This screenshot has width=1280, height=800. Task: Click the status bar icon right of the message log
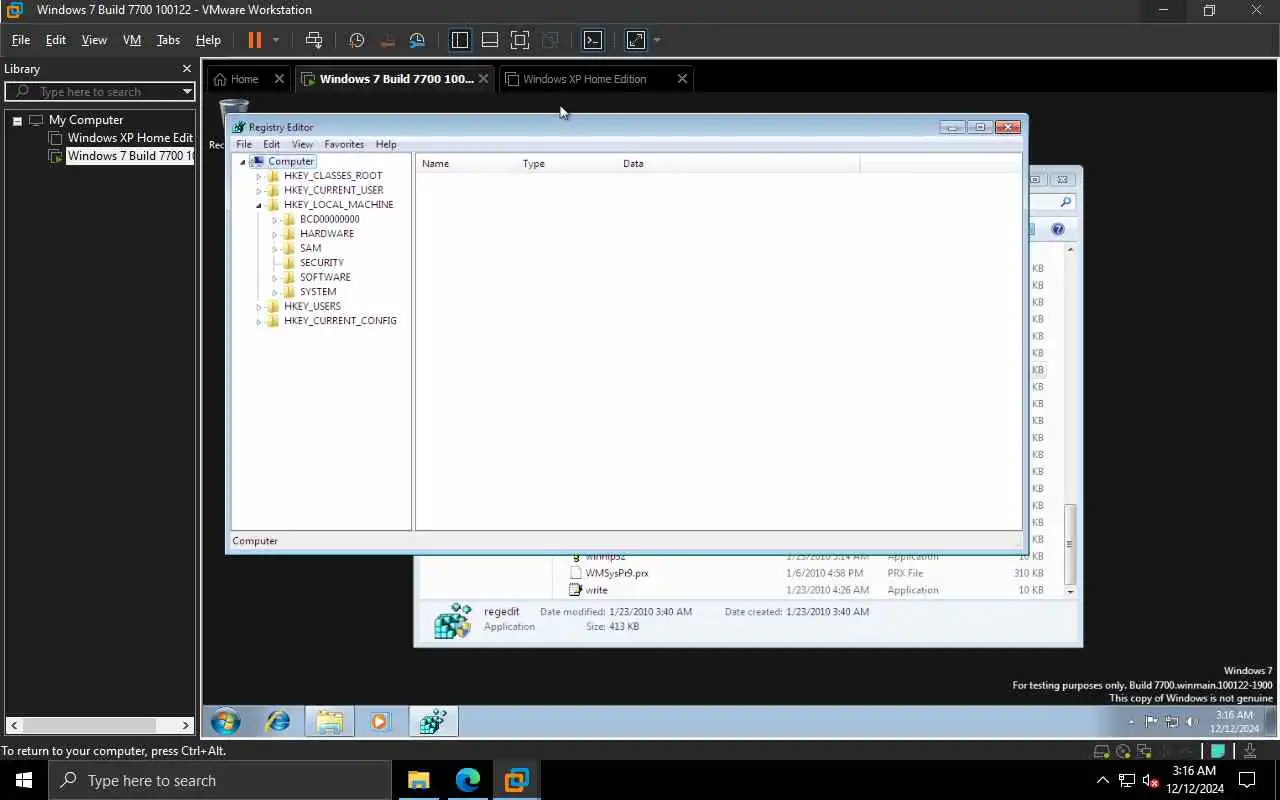pos(1250,751)
